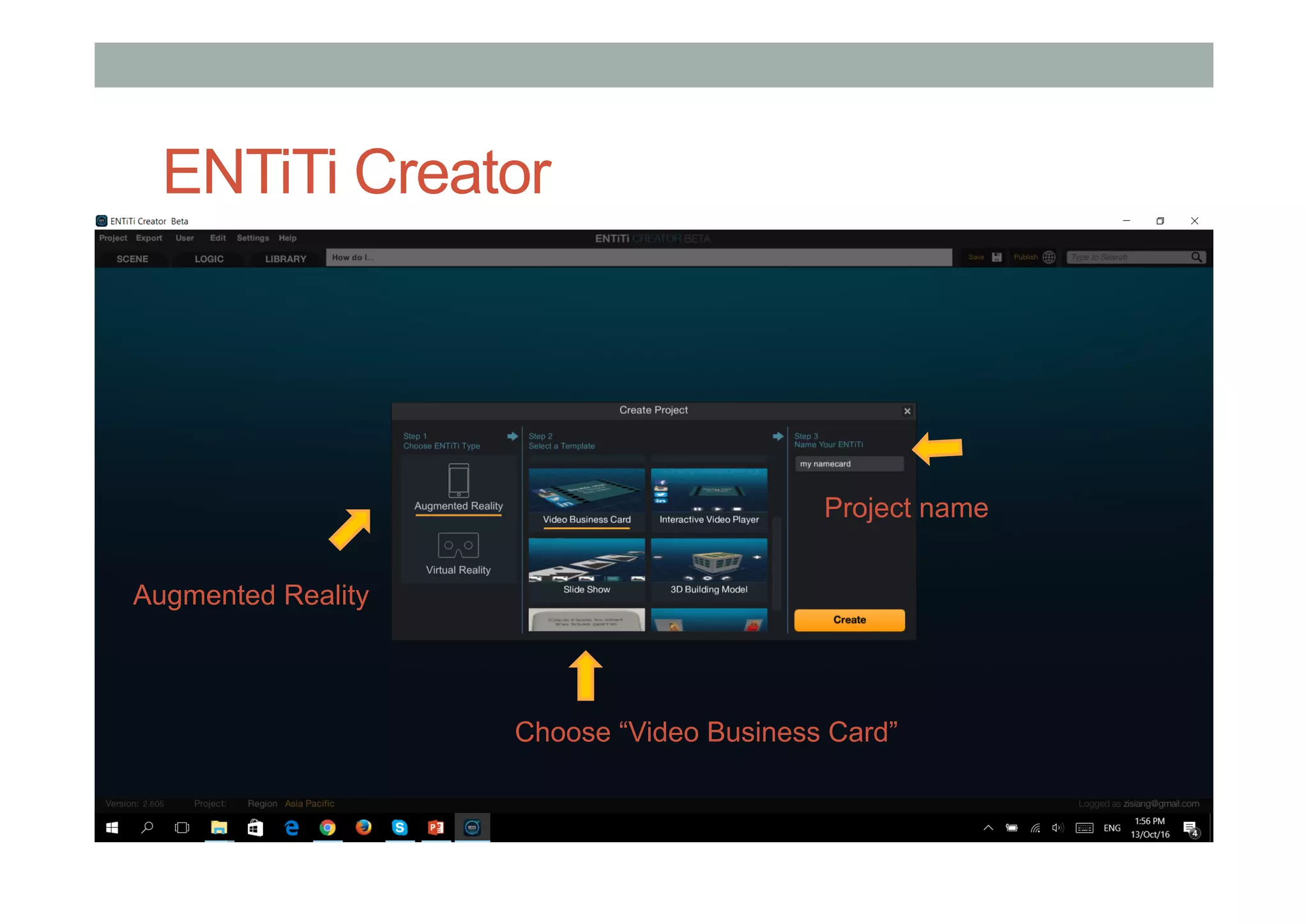Click the 'How do I...' help field
The width and height of the screenshot is (1308, 924).
point(639,257)
